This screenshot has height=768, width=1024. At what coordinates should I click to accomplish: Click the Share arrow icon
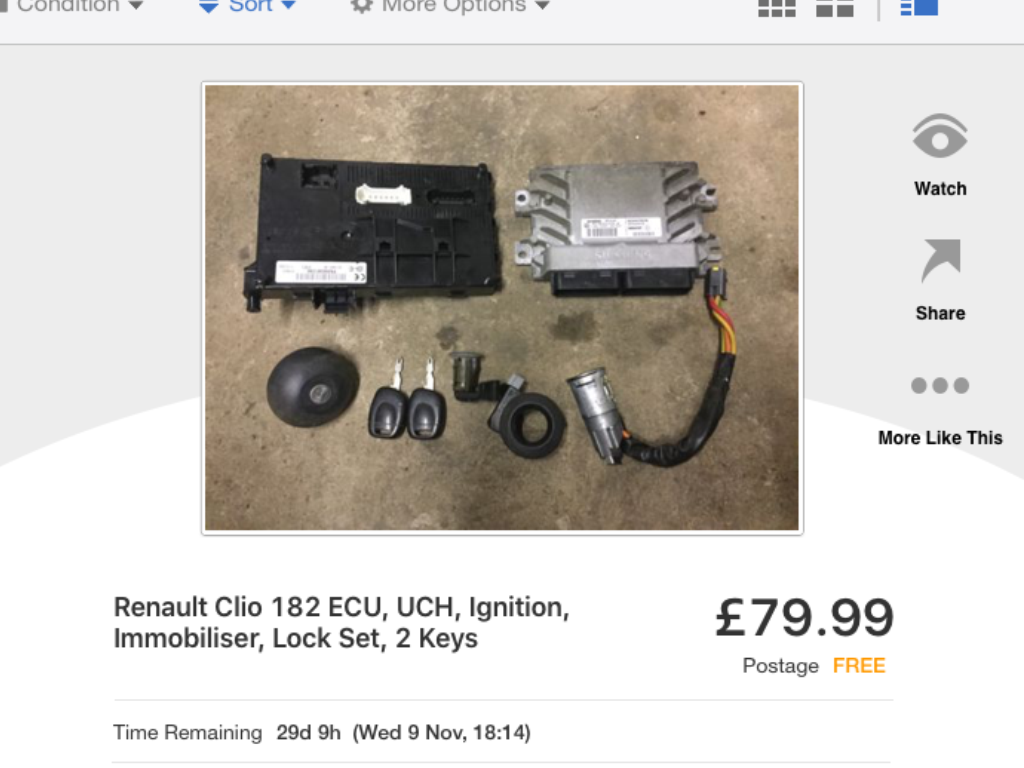pyautogui.click(x=940, y=260)
